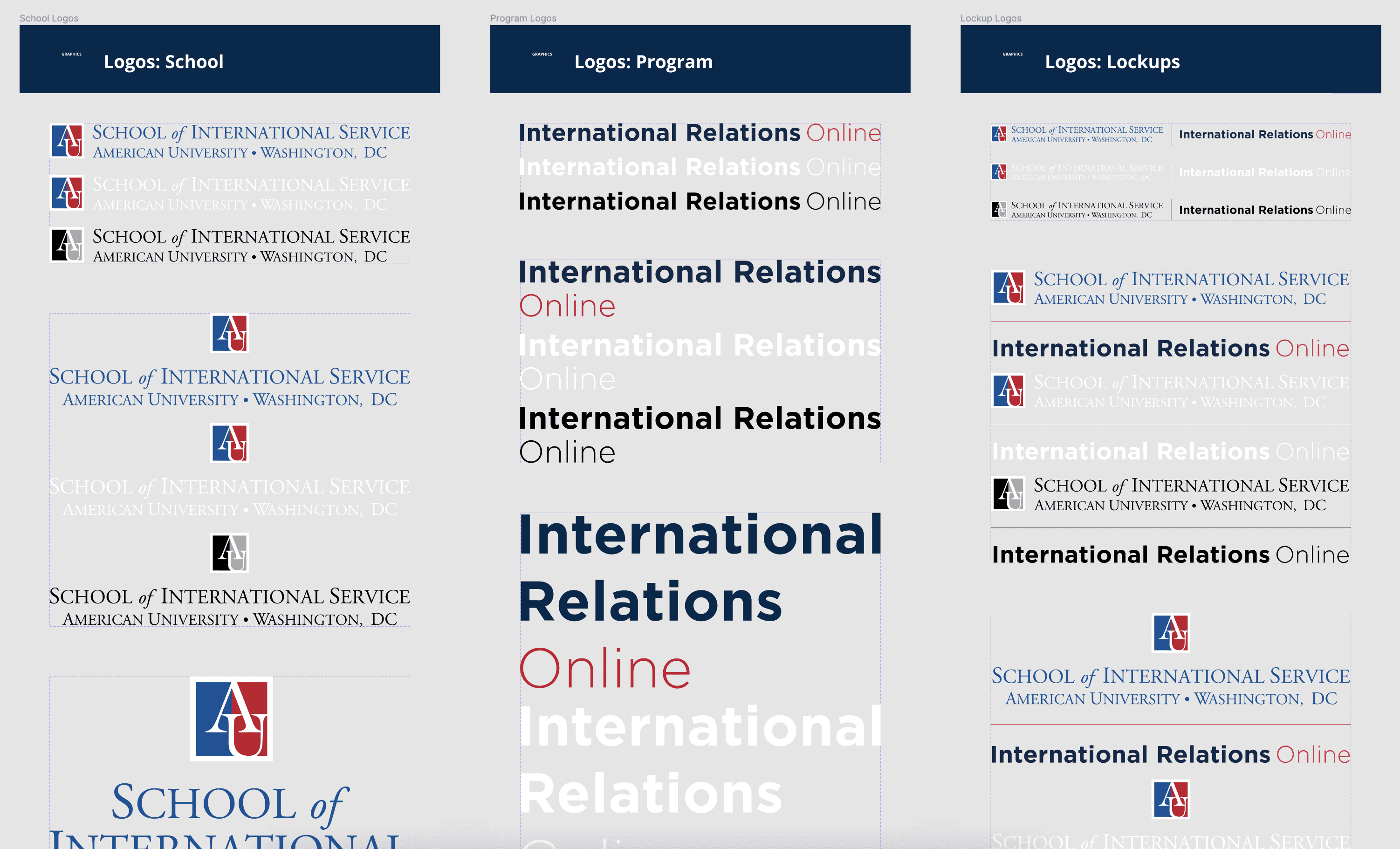Screen dimensions: 1400x849
Task: Click the GRAPHICS tag in the Logos: School header
Action: coord(72,55)
